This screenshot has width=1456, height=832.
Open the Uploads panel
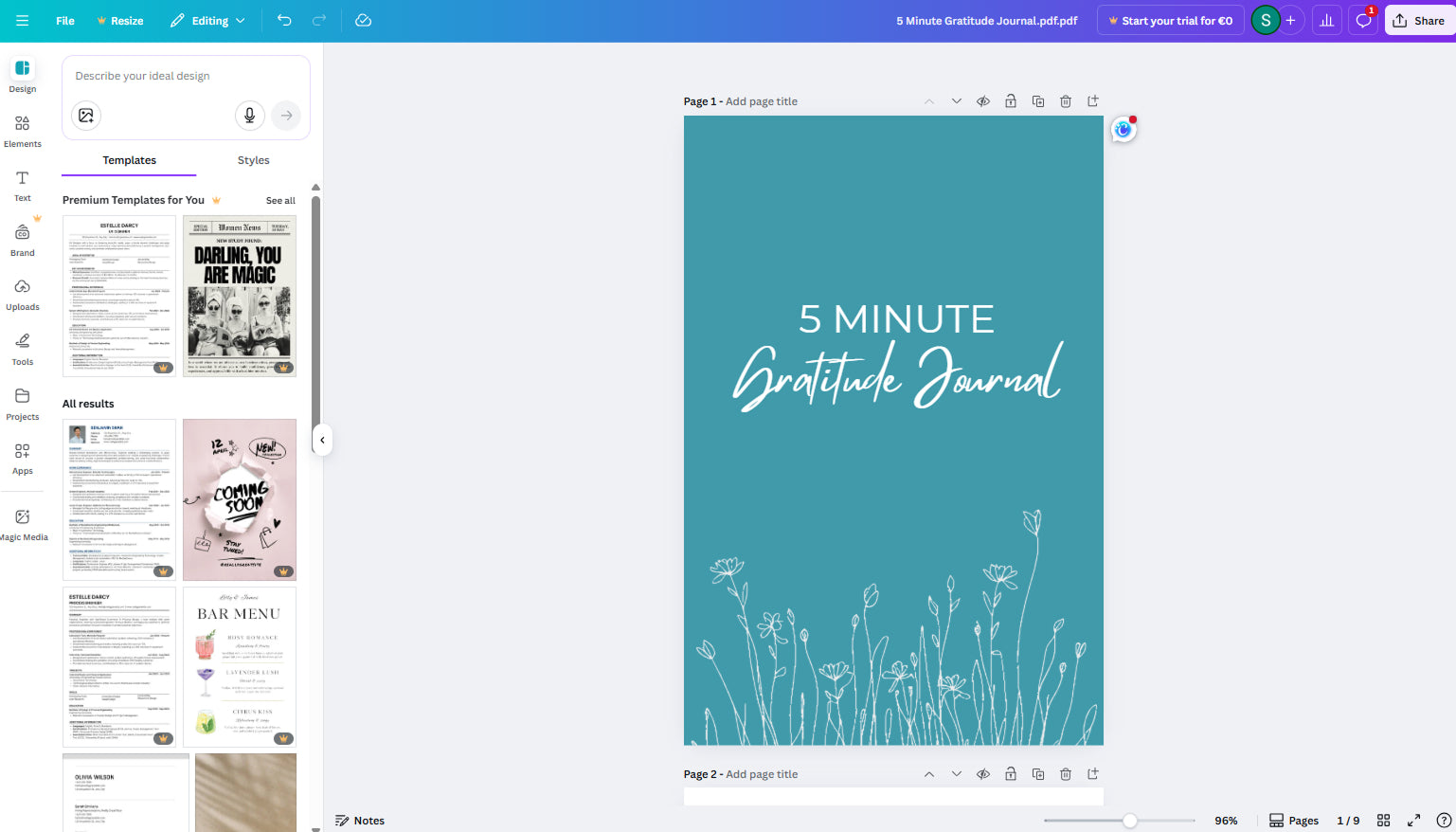pyautogui.click(x=23, y=294)
